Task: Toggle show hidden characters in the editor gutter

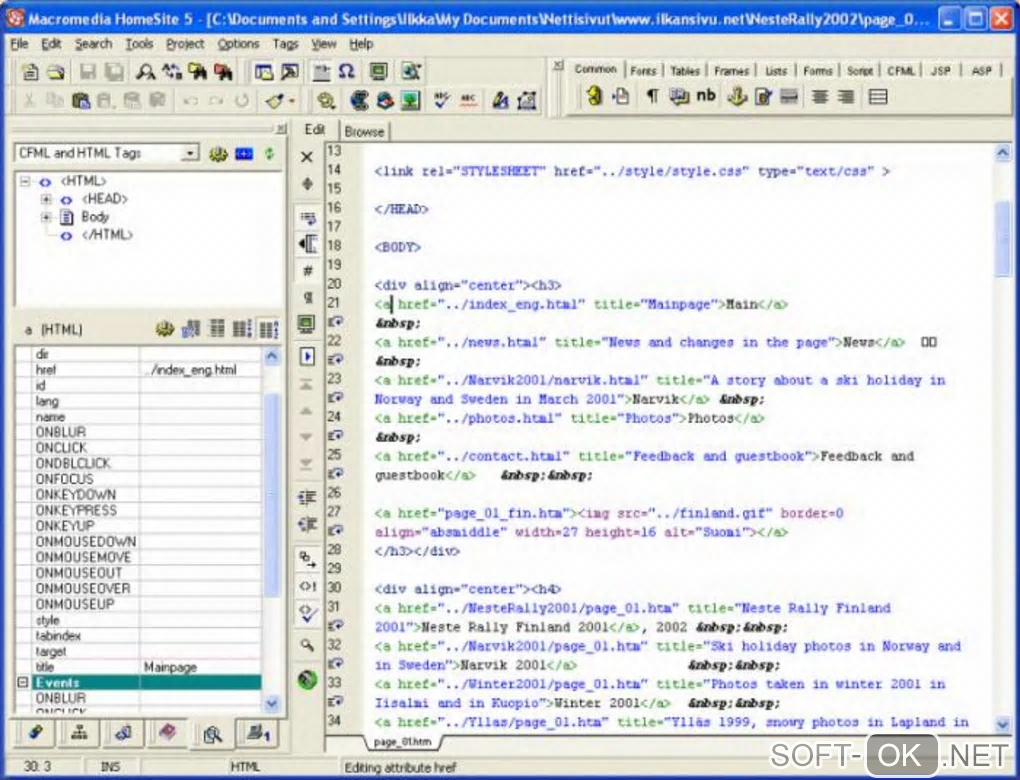Action: [x=307, y=298]
